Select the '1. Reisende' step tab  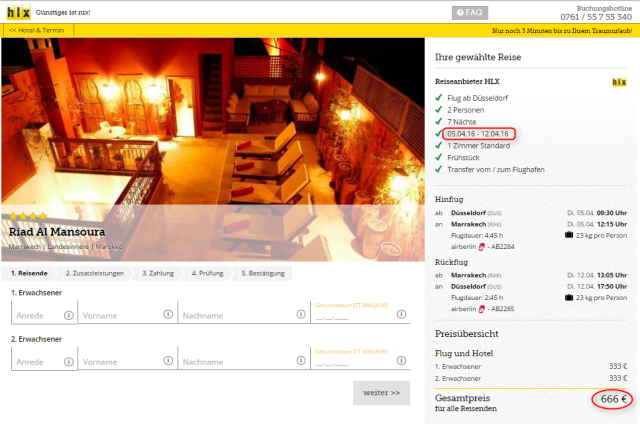pyautogui.click(x=29, y=273)
